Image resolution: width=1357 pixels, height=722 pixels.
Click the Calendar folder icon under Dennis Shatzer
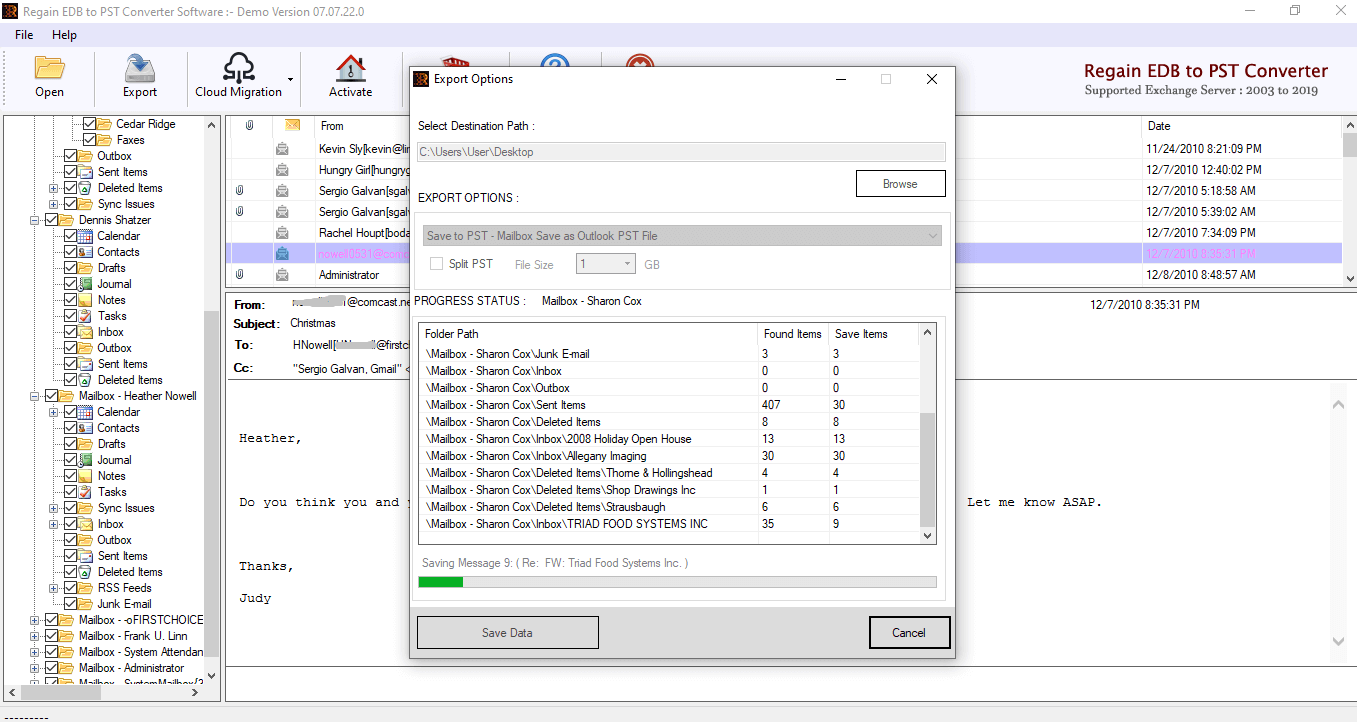[86, 236]
